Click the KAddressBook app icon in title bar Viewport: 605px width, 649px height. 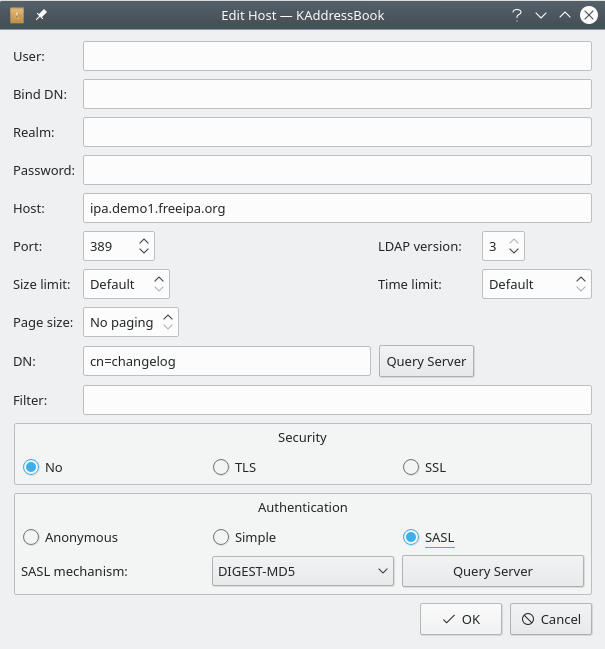[x=17, y=15]
